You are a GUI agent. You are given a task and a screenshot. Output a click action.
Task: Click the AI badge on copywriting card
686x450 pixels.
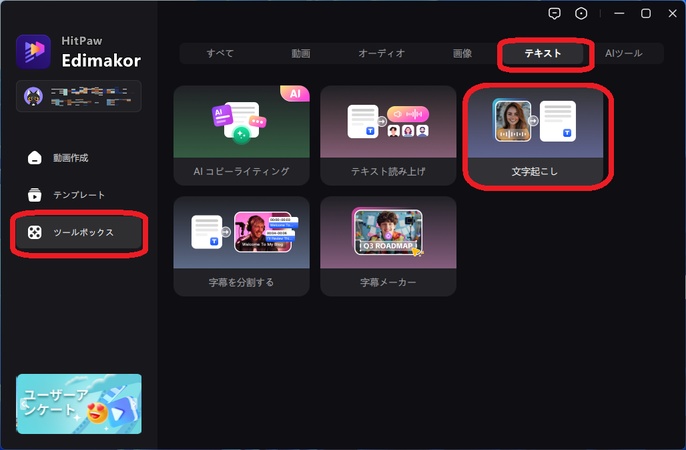pos(295,93)
